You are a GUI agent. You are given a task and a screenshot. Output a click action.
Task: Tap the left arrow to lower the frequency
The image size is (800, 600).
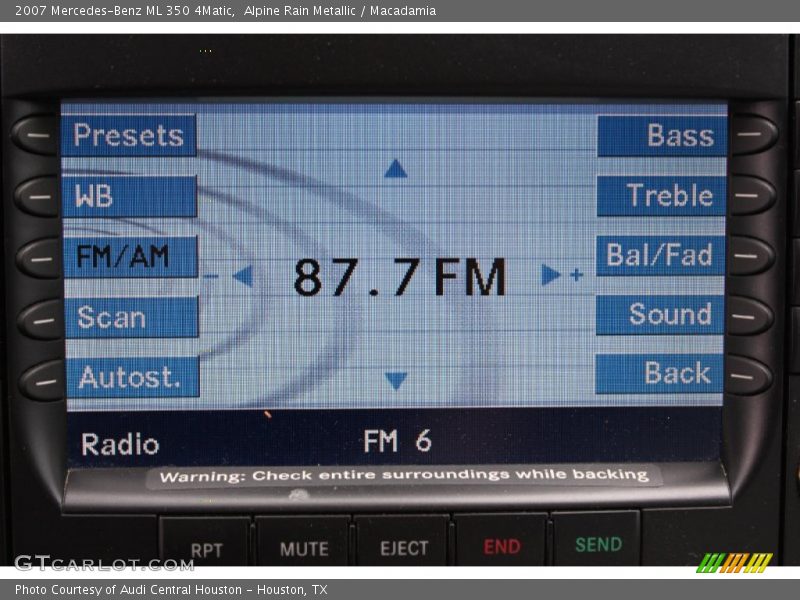coord(242,276)
